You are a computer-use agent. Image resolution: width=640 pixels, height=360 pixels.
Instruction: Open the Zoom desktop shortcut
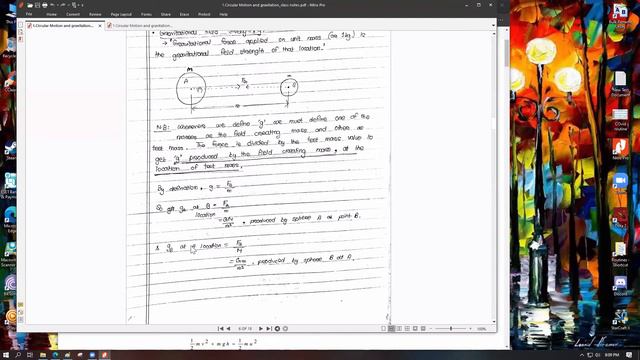click(620, 182)
